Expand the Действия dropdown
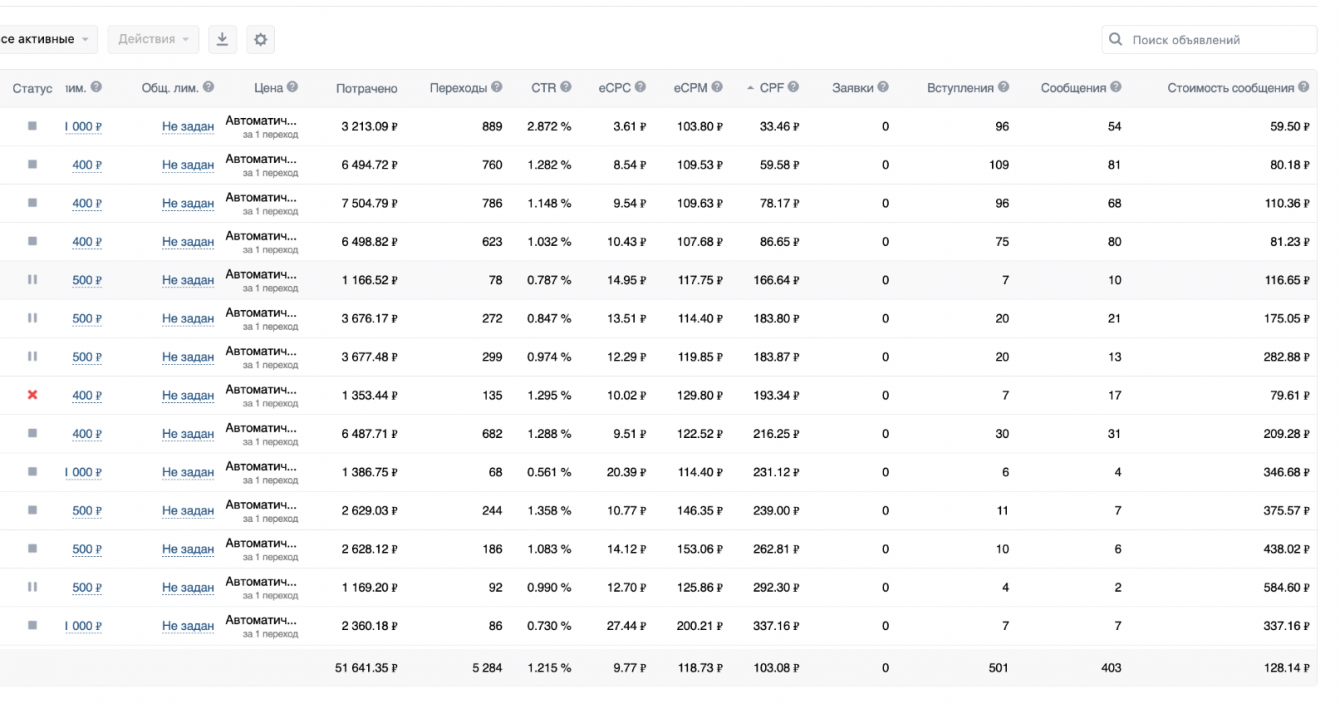The width and height of the screenshot is (1340, 704). coord(153,39)
